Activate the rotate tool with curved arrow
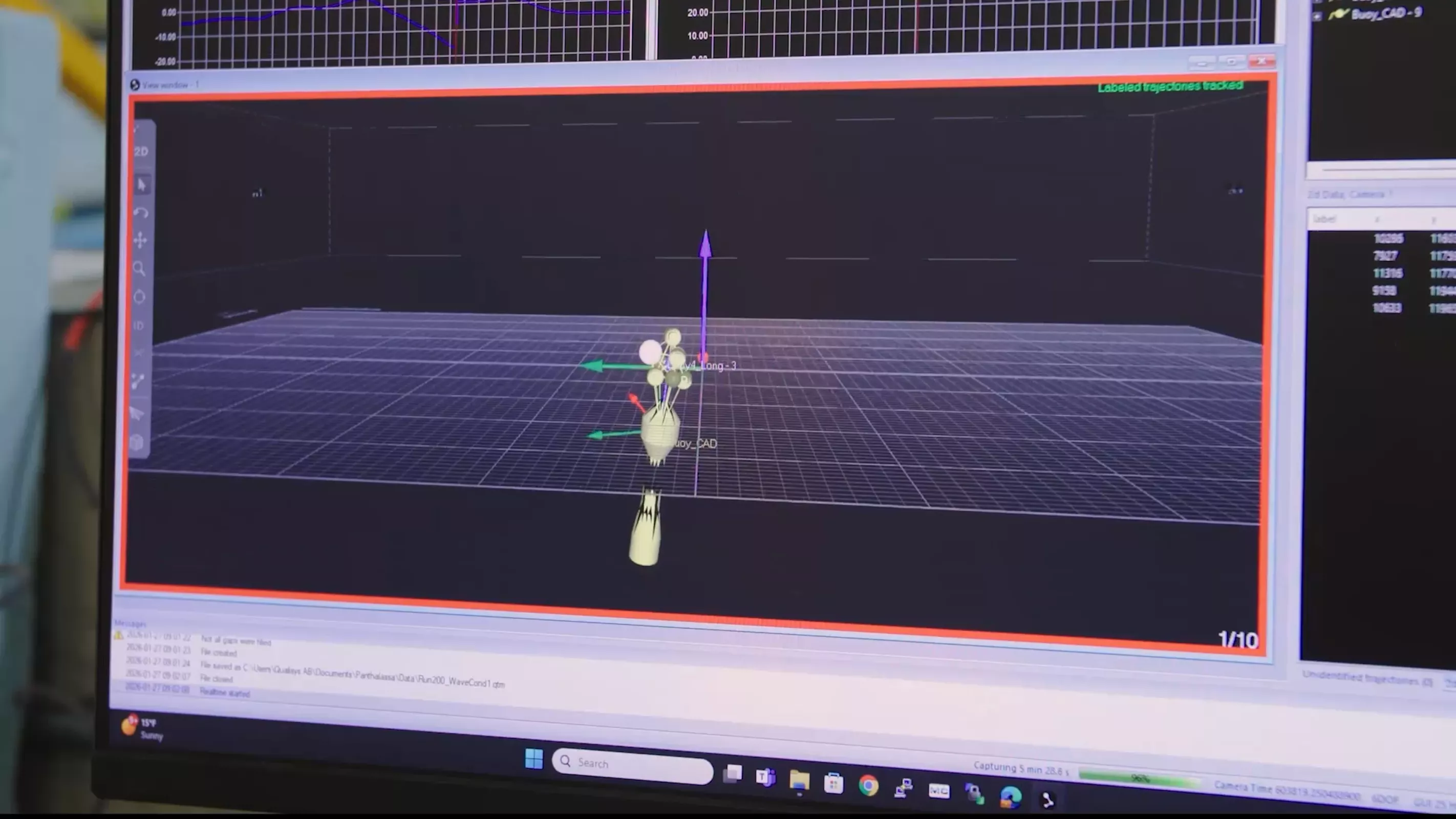The height and width of the screenshot is (819, 1456). [x=141, y=212]
